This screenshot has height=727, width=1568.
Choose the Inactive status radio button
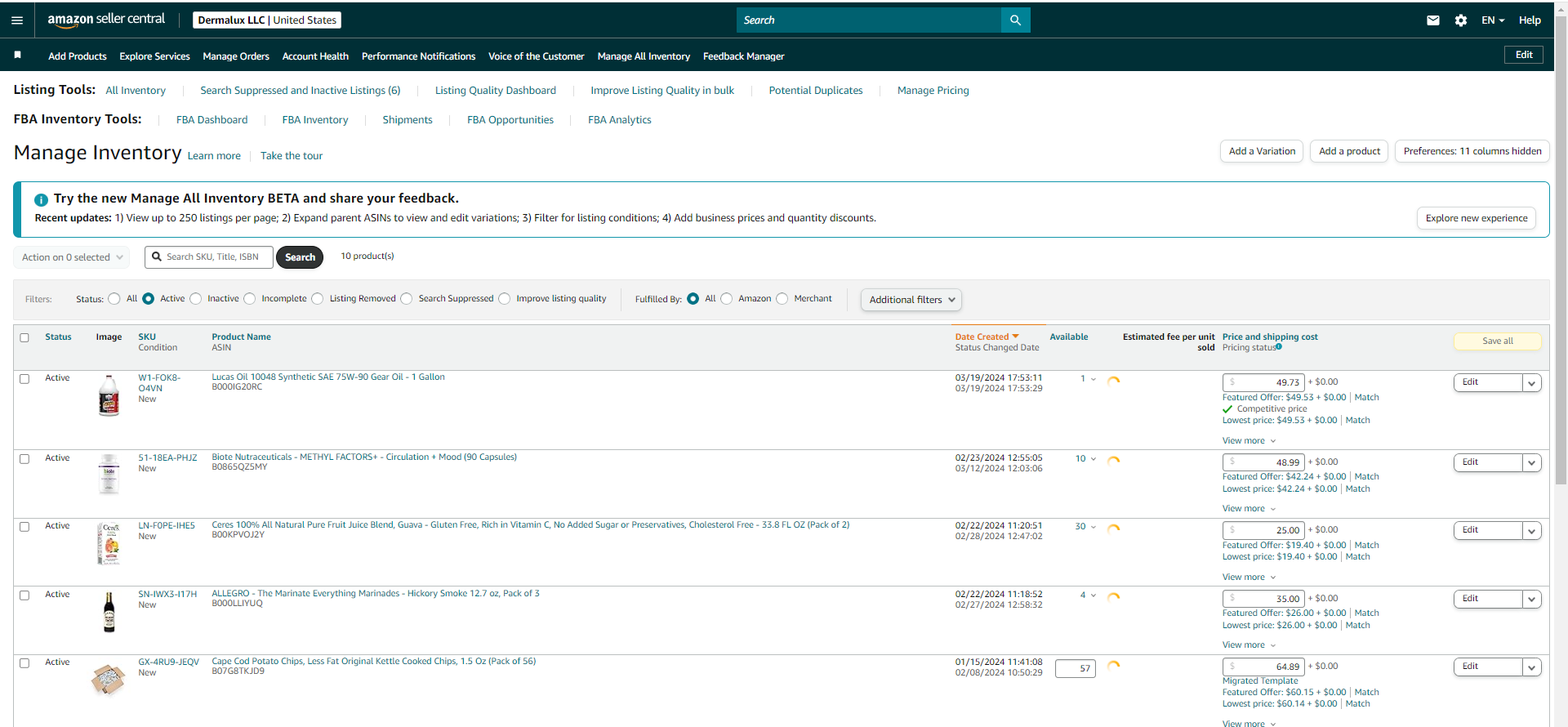coord(195,299)
